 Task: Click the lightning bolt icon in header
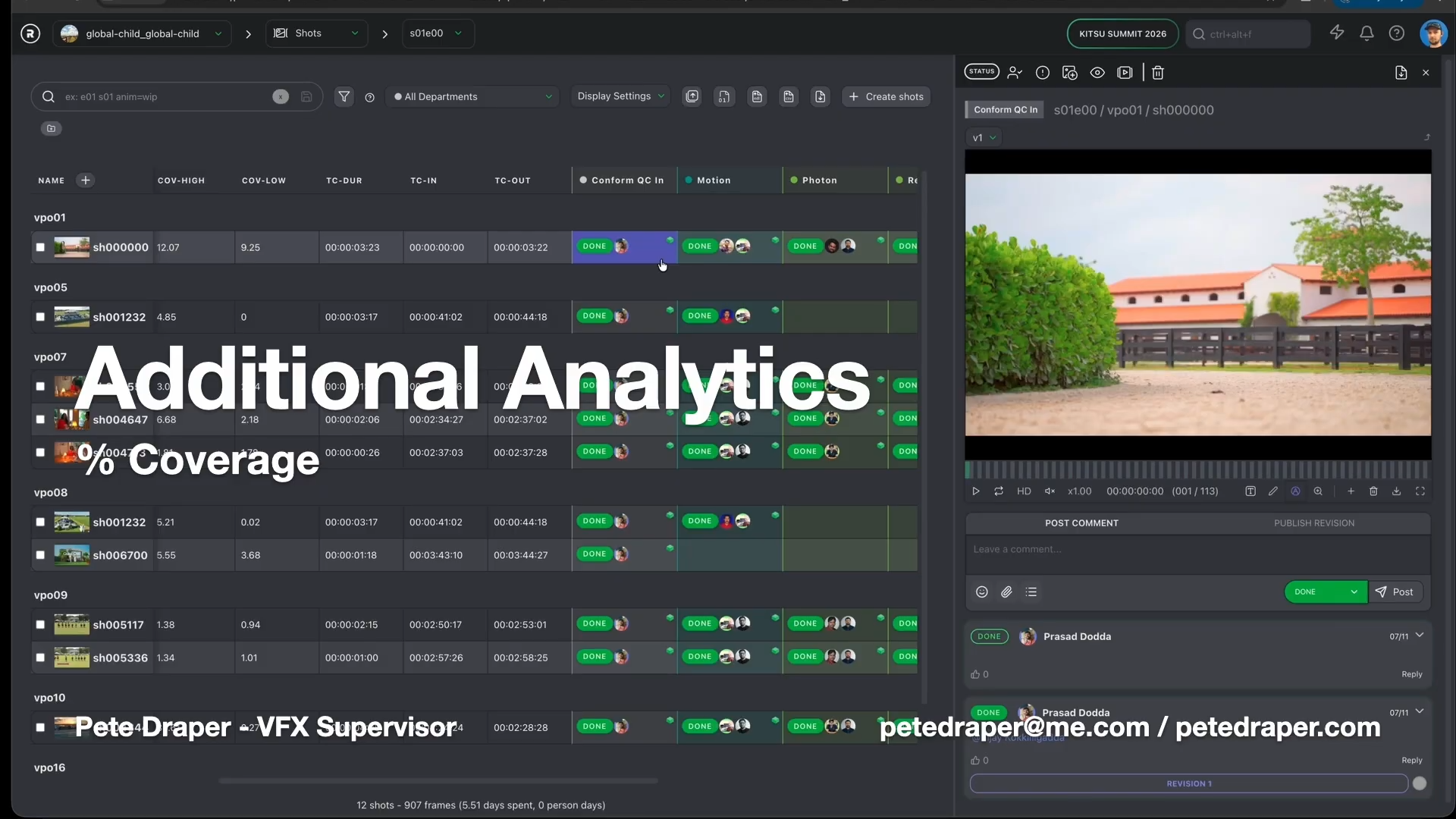point(1337,33)
